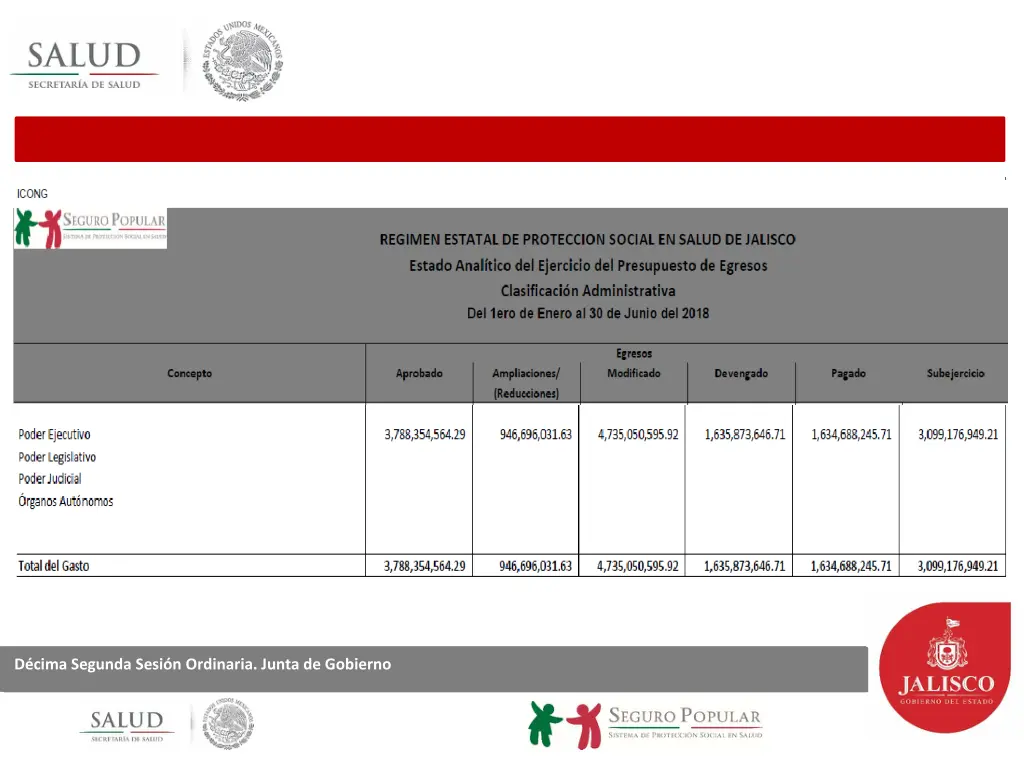Select the ICONG label above the table
The height and width of the screenshot is (768, 1024).
click(x=32, y=194)
